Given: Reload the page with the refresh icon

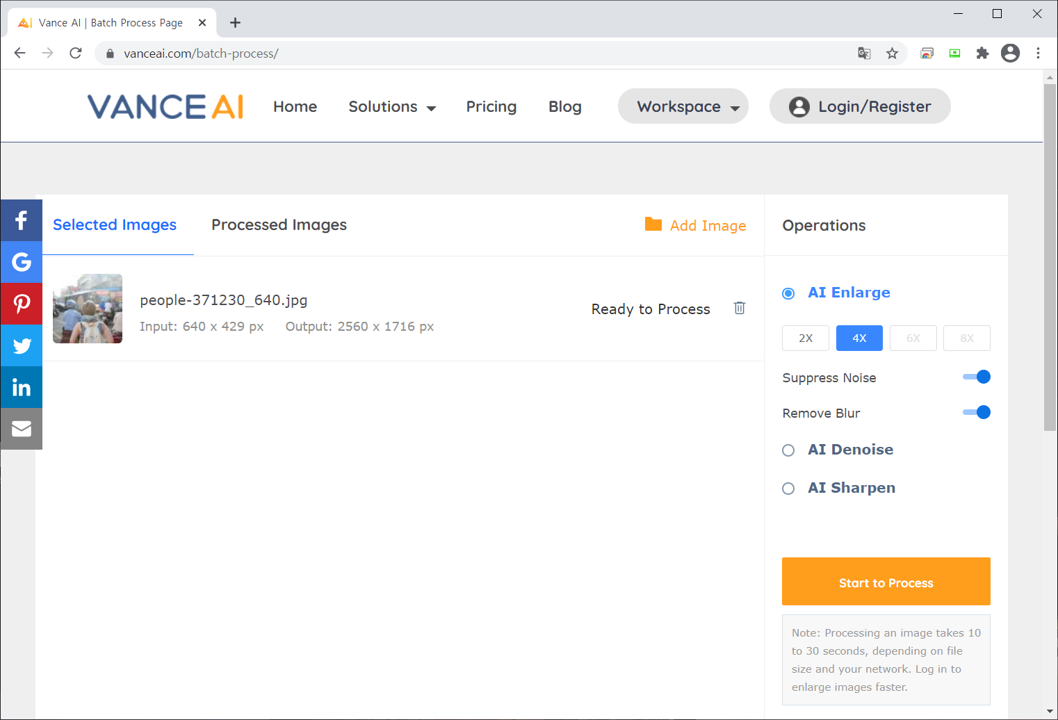Looking at the screenshot, I should tap(76, 53).
